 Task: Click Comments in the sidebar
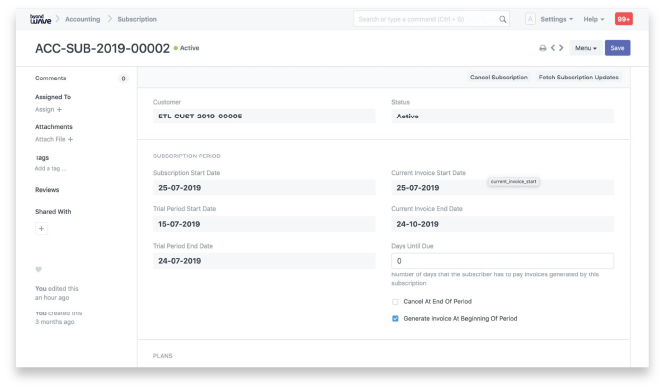point(51,78)
